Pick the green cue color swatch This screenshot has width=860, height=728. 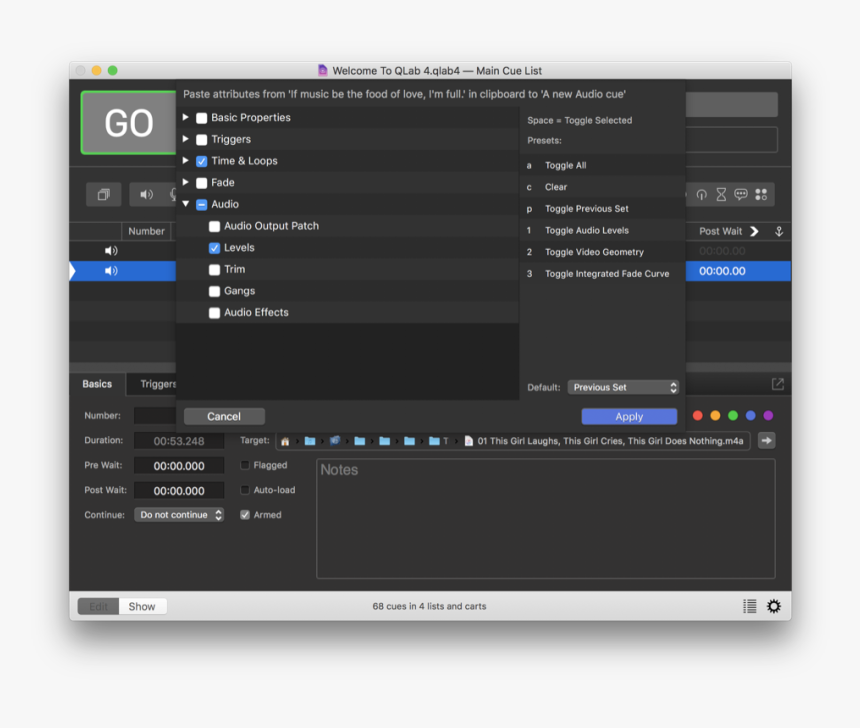[x=733, y=416]
